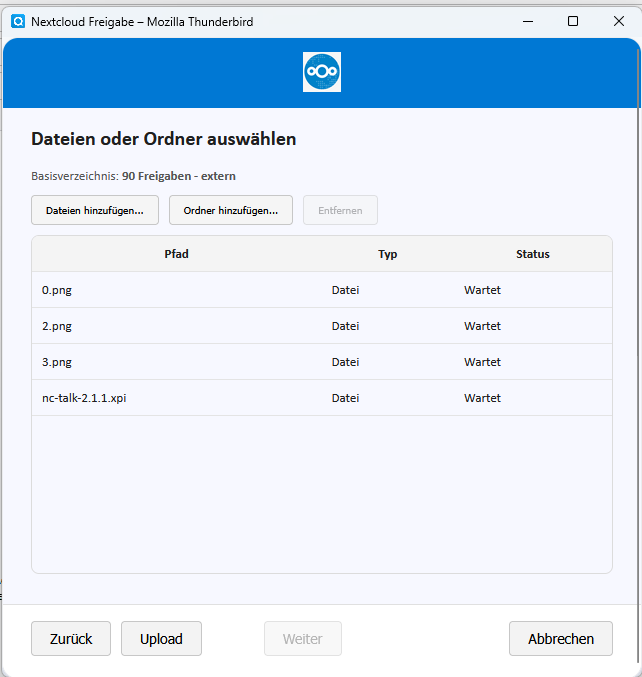Click the 'Entfernen' button
642x677 pixels.
pyautogui.click(x=340, y=211)
